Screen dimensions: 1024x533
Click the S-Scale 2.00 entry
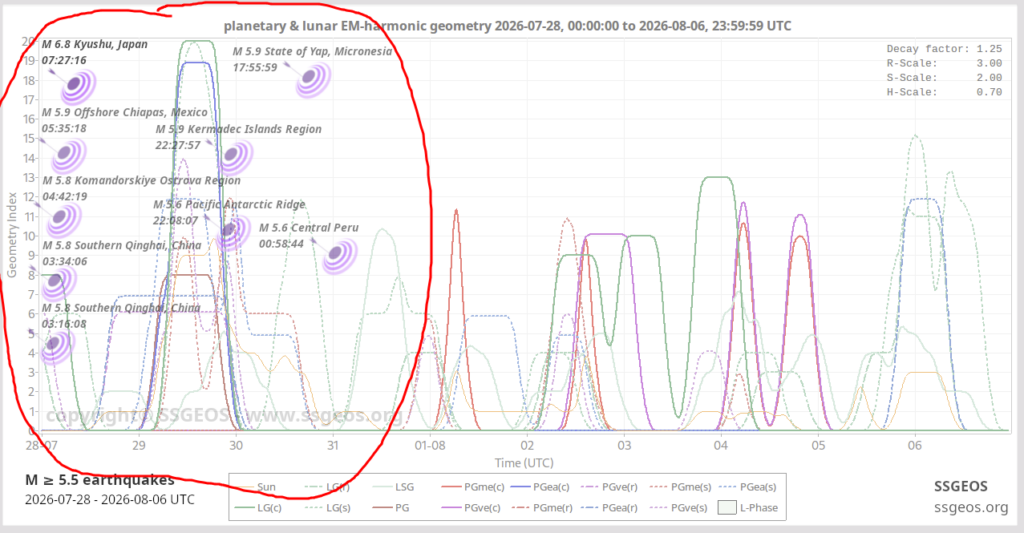click(944, 78)
